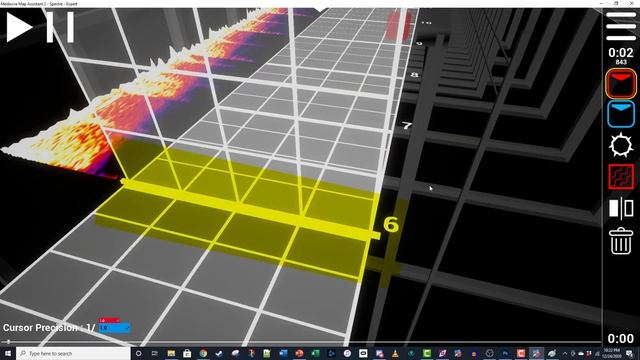The height and width of the screenshot is (360, 640).
Task: Open the taskbar clock and date
Action: click(611, 353)
